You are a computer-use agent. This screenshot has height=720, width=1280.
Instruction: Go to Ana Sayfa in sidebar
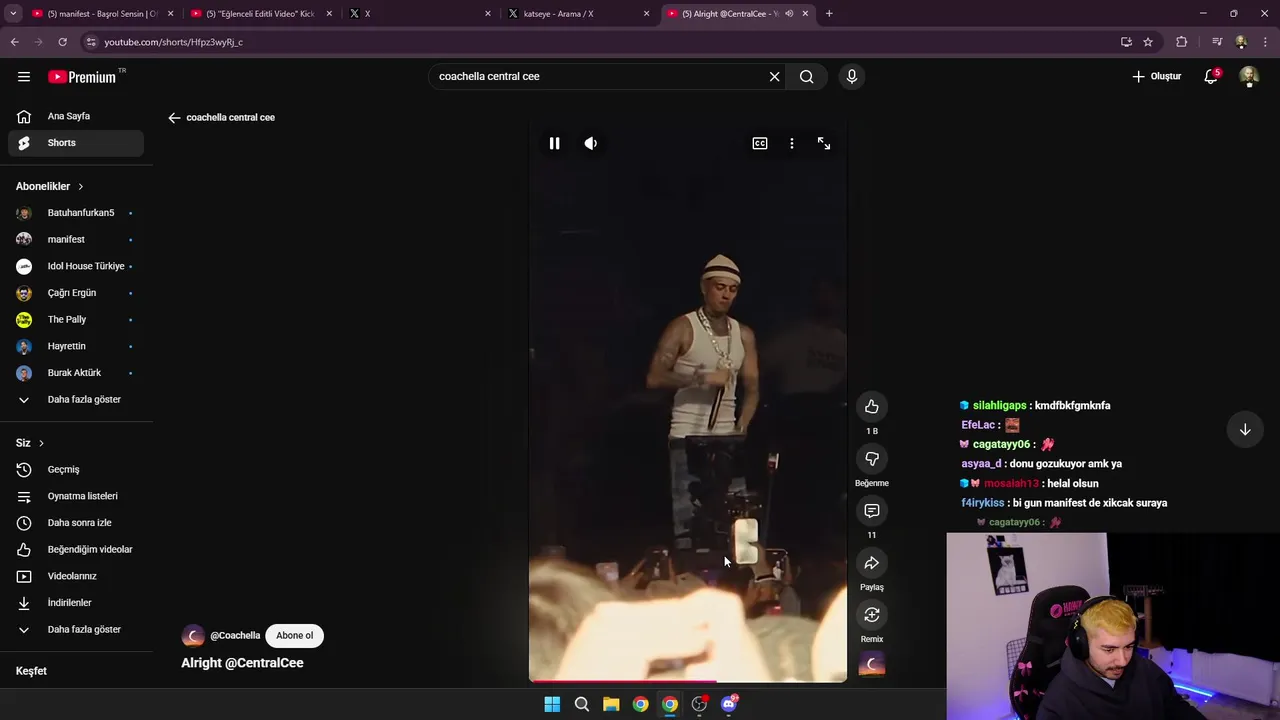76,116
